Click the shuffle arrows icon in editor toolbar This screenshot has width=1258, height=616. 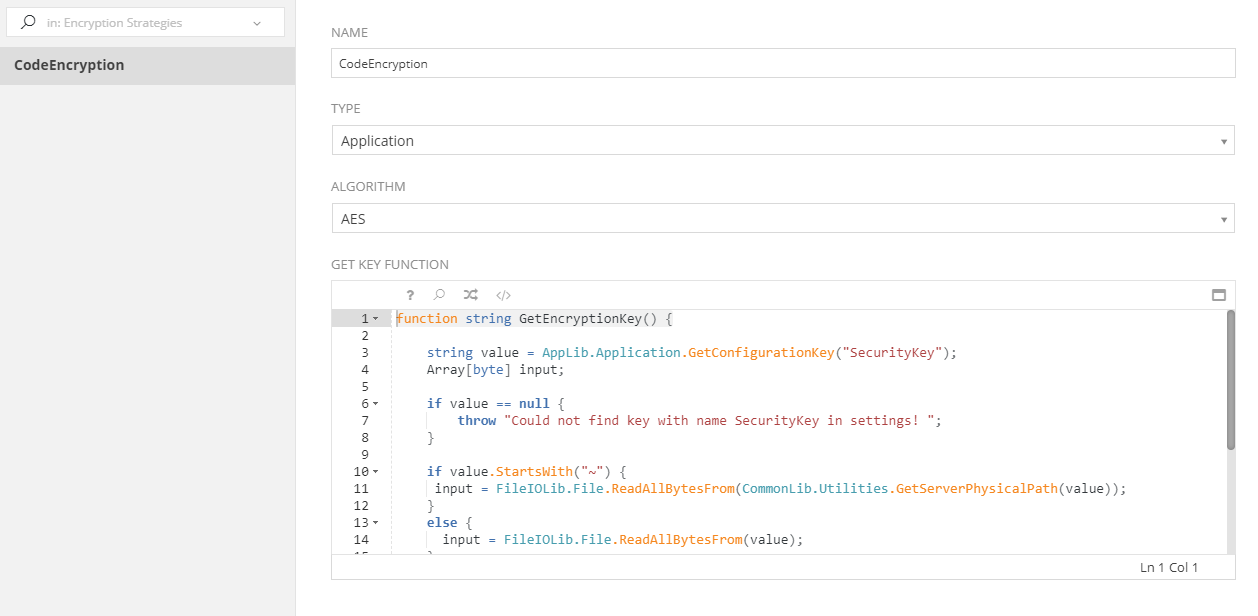point(471,295)
